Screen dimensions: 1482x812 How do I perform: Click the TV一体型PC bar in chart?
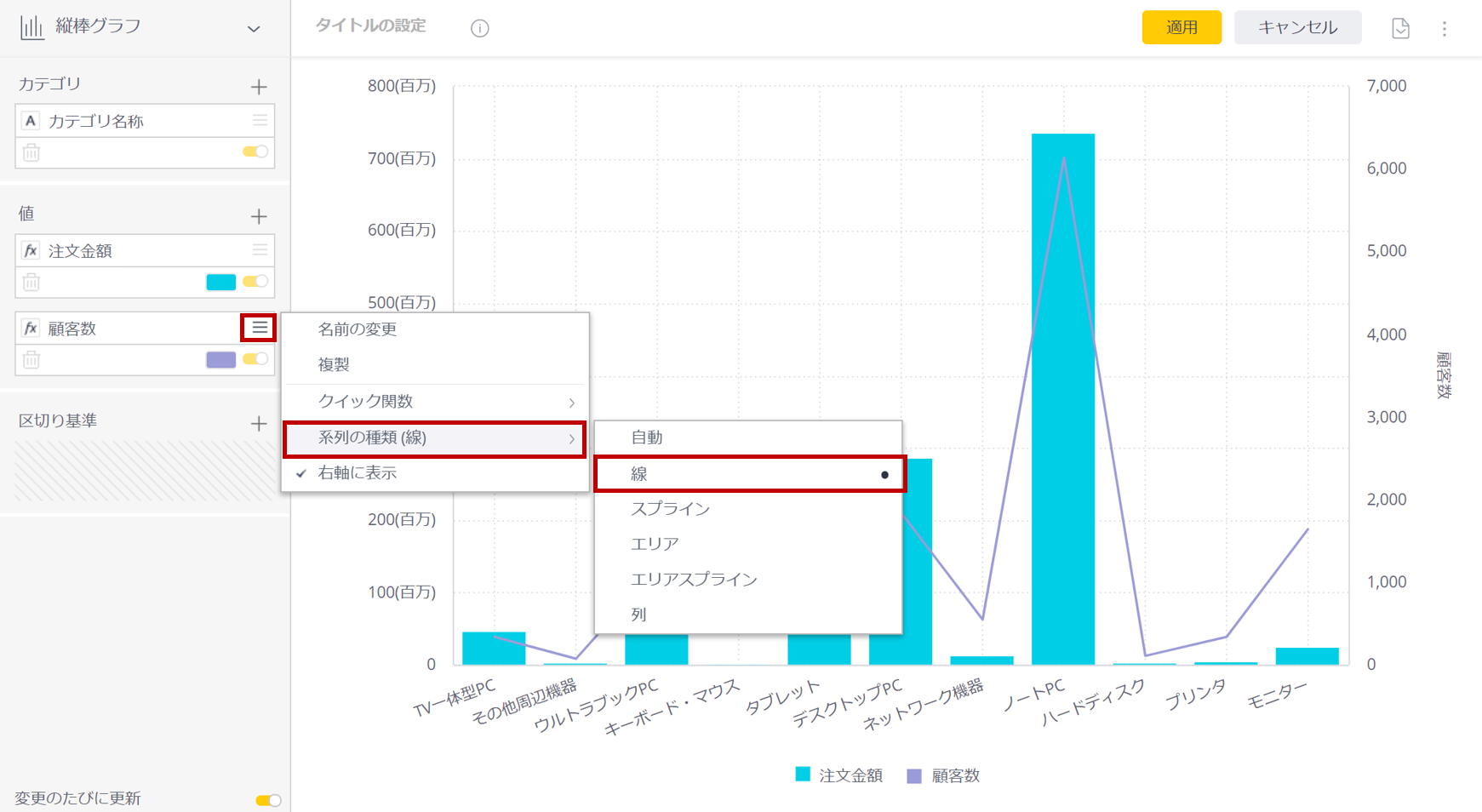tap(494, 648)
